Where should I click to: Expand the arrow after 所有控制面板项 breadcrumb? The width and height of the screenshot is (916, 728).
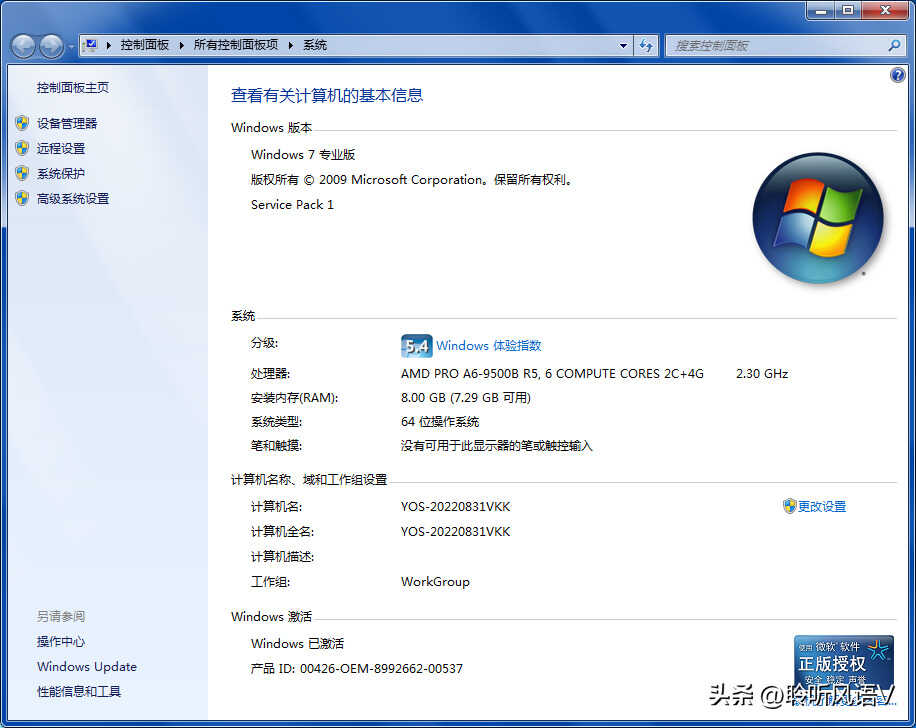pos(291,46)
